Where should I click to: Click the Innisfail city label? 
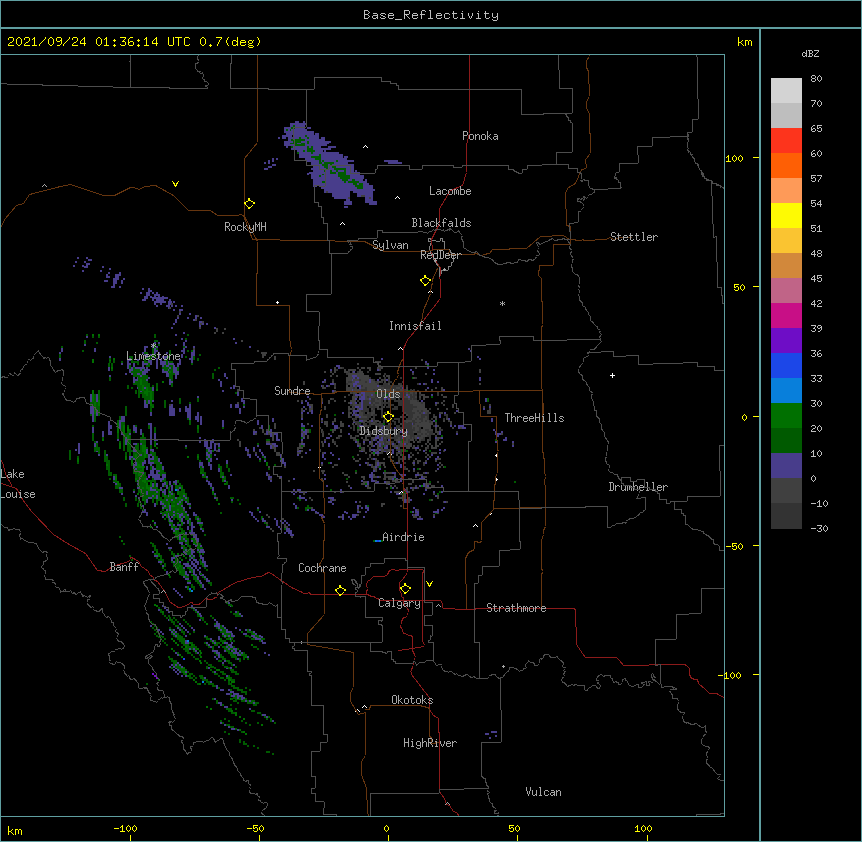click(415, 326)
